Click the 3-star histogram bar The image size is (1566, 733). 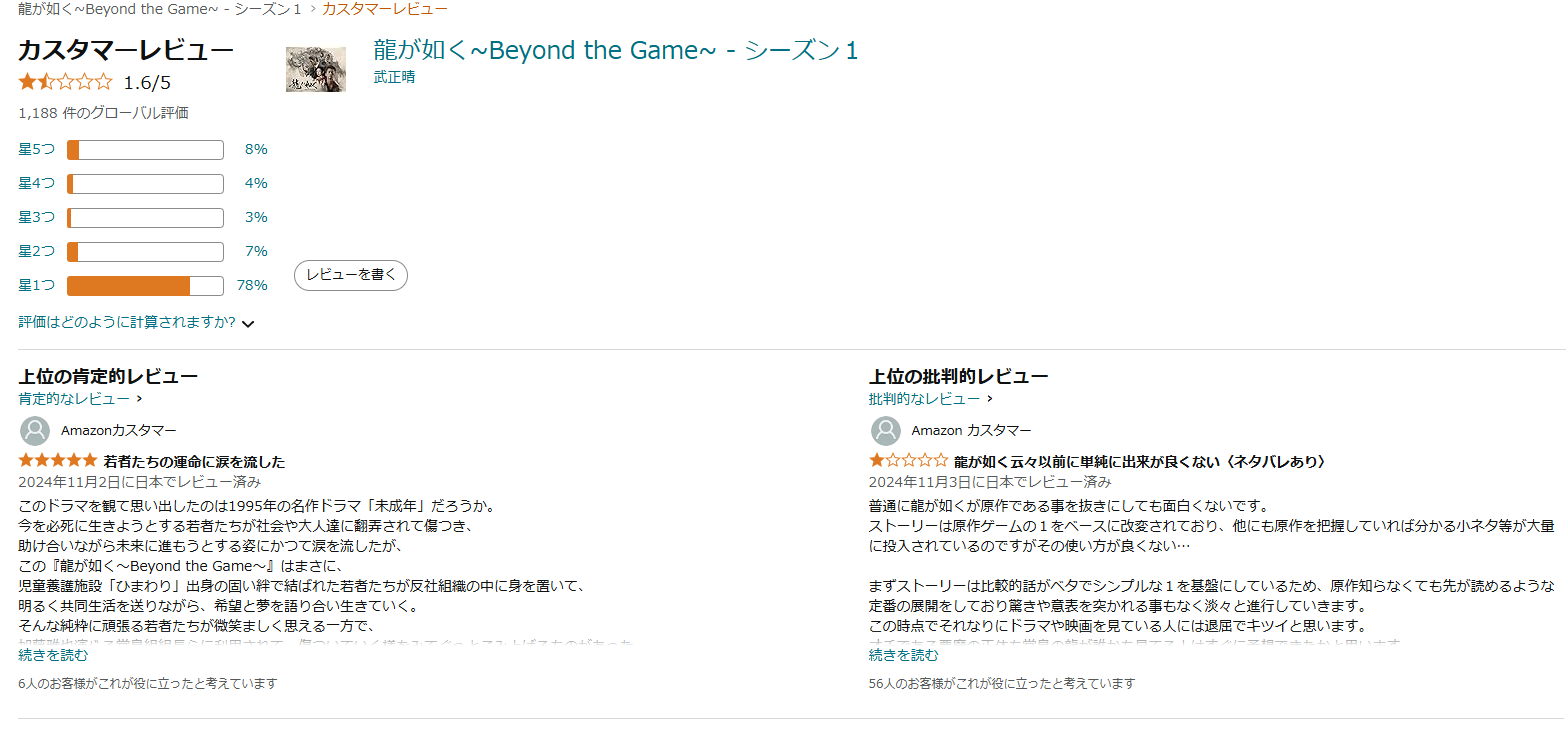[145, 218]
